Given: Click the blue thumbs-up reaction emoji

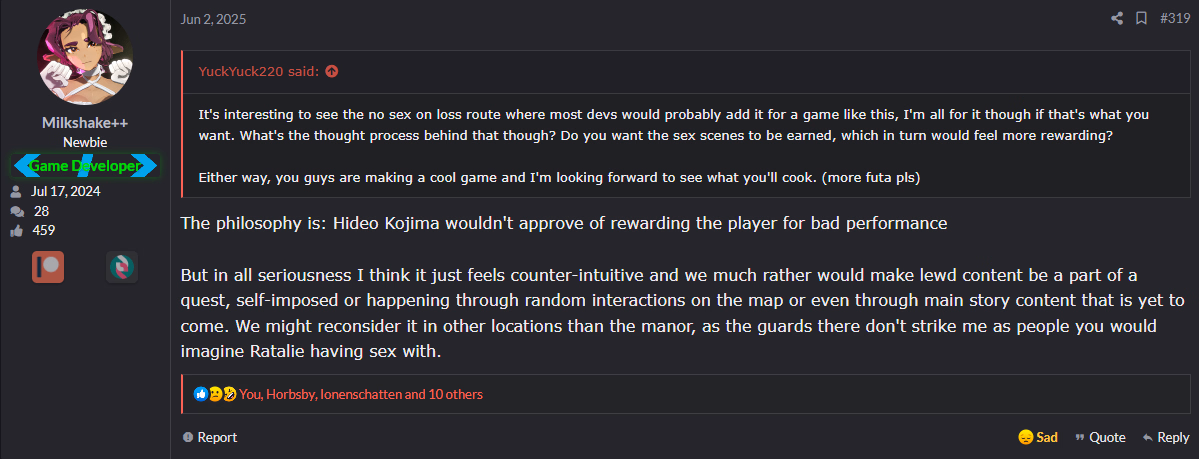Looking at the screenshot, I should [201, 395].
